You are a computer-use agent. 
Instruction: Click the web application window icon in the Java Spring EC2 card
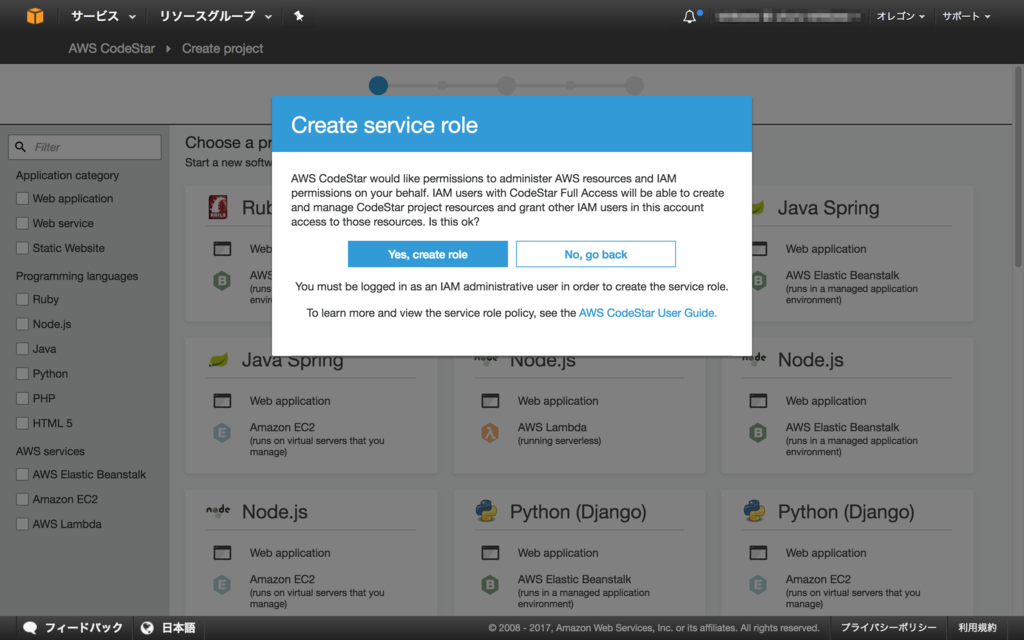(x=222, y=401)
